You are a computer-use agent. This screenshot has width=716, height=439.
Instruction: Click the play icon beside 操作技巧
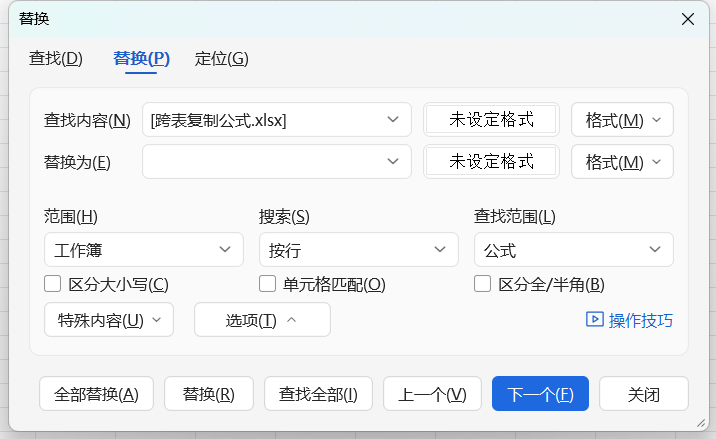click(594, 320)
